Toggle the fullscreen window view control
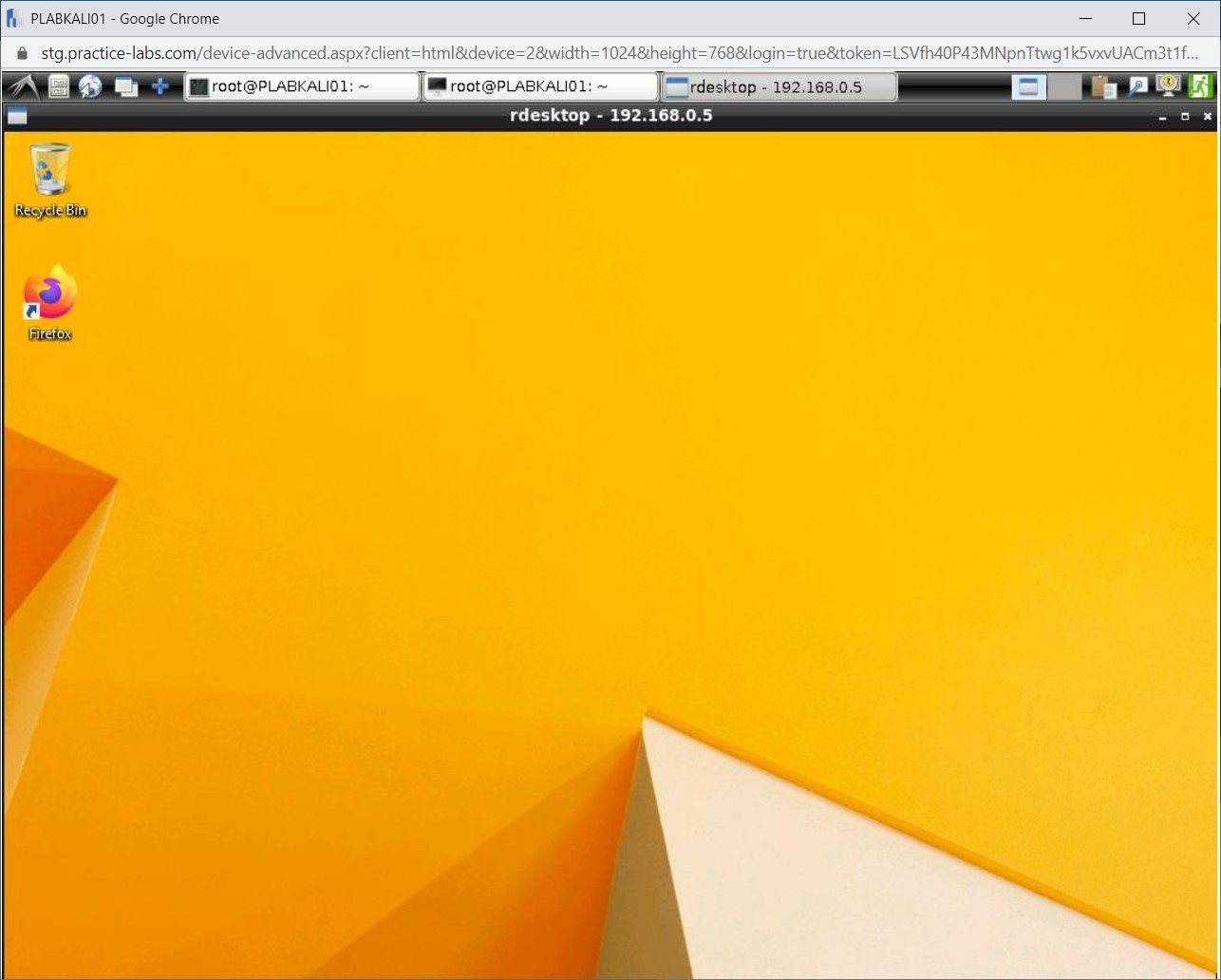1221x980 pixels. (x=1028, y=86)
